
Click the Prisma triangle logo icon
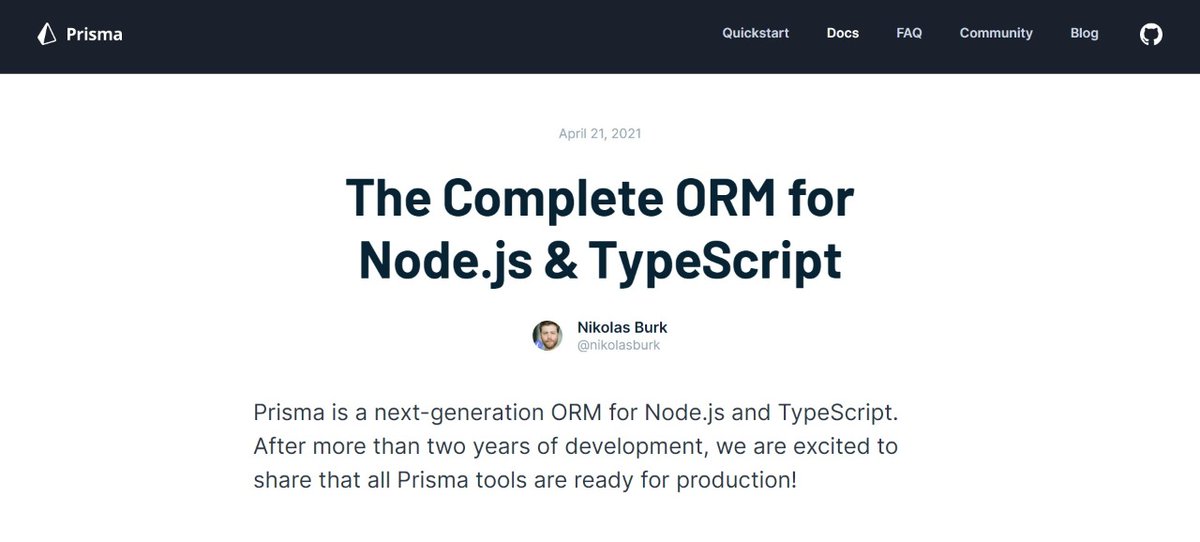click(x=47, y=34)
